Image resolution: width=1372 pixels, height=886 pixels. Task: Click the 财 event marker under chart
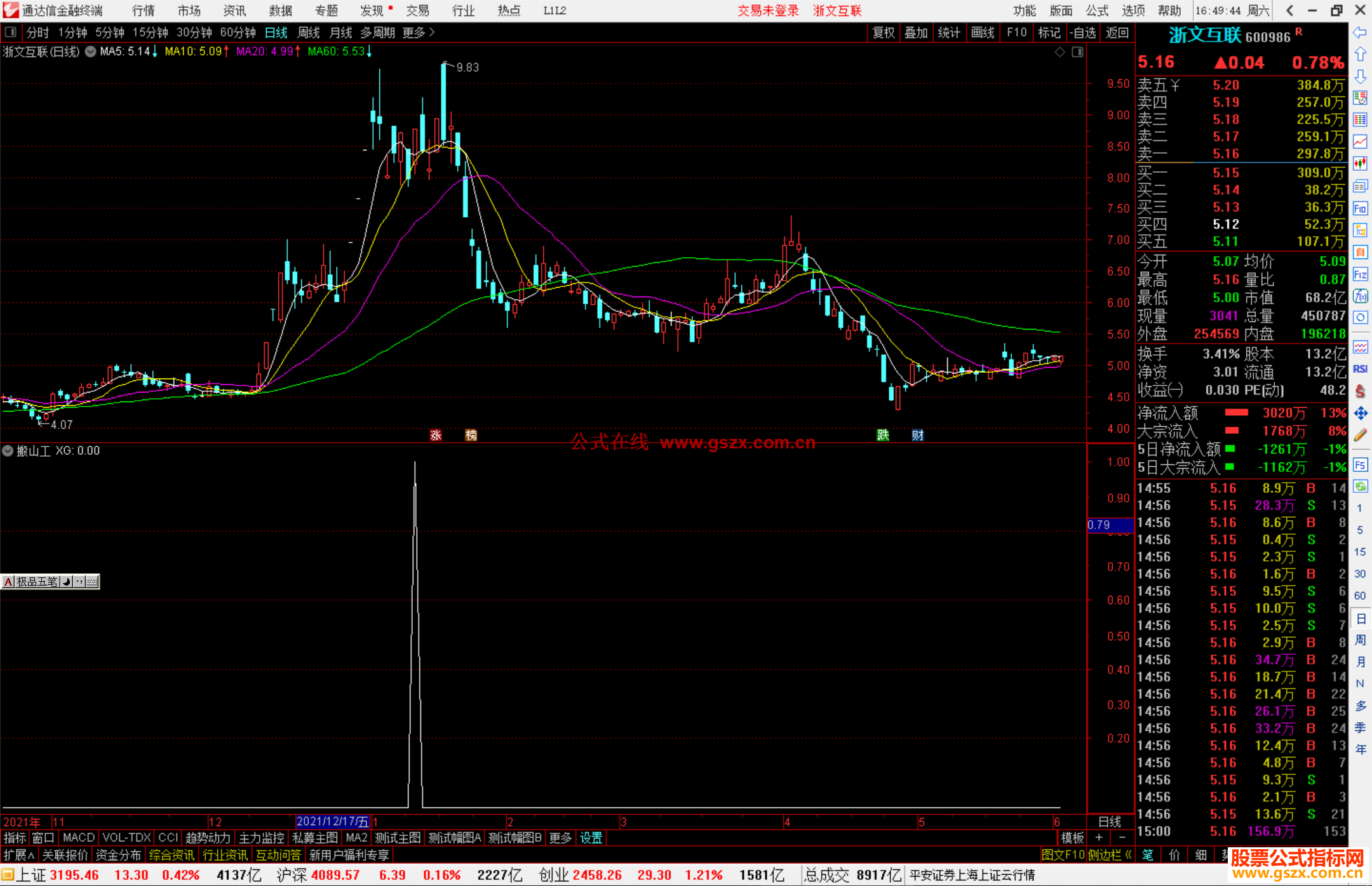[x=917, y=435]
